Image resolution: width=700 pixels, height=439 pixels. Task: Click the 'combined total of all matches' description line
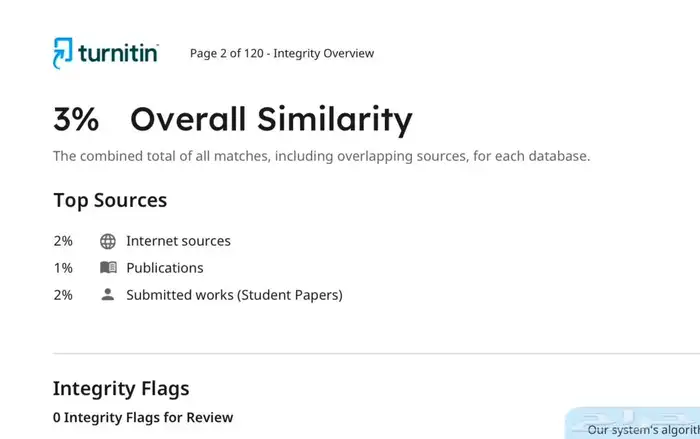click(321, 156)
